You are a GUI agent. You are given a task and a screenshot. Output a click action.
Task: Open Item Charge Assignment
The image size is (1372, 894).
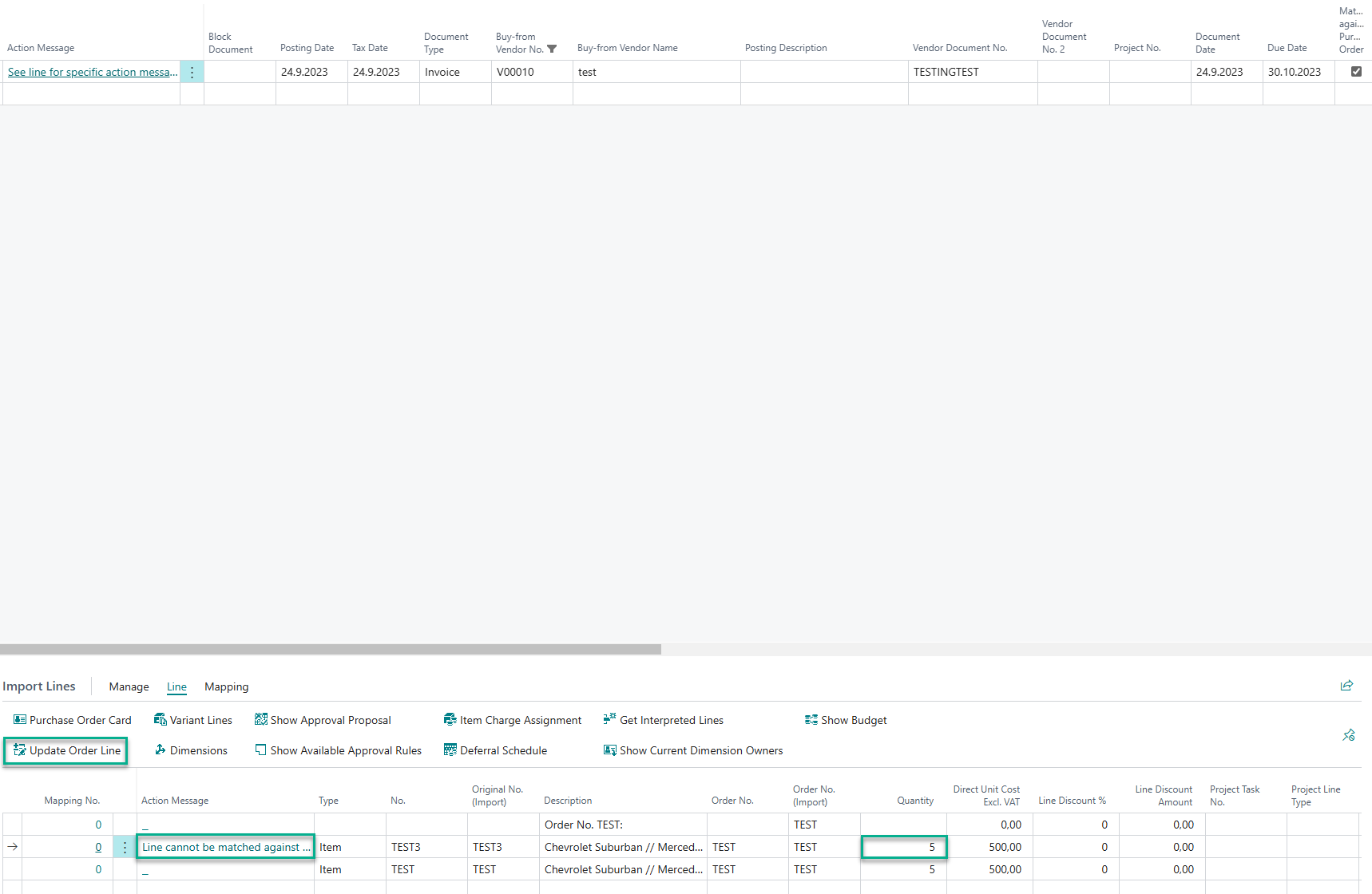(512, 719)
